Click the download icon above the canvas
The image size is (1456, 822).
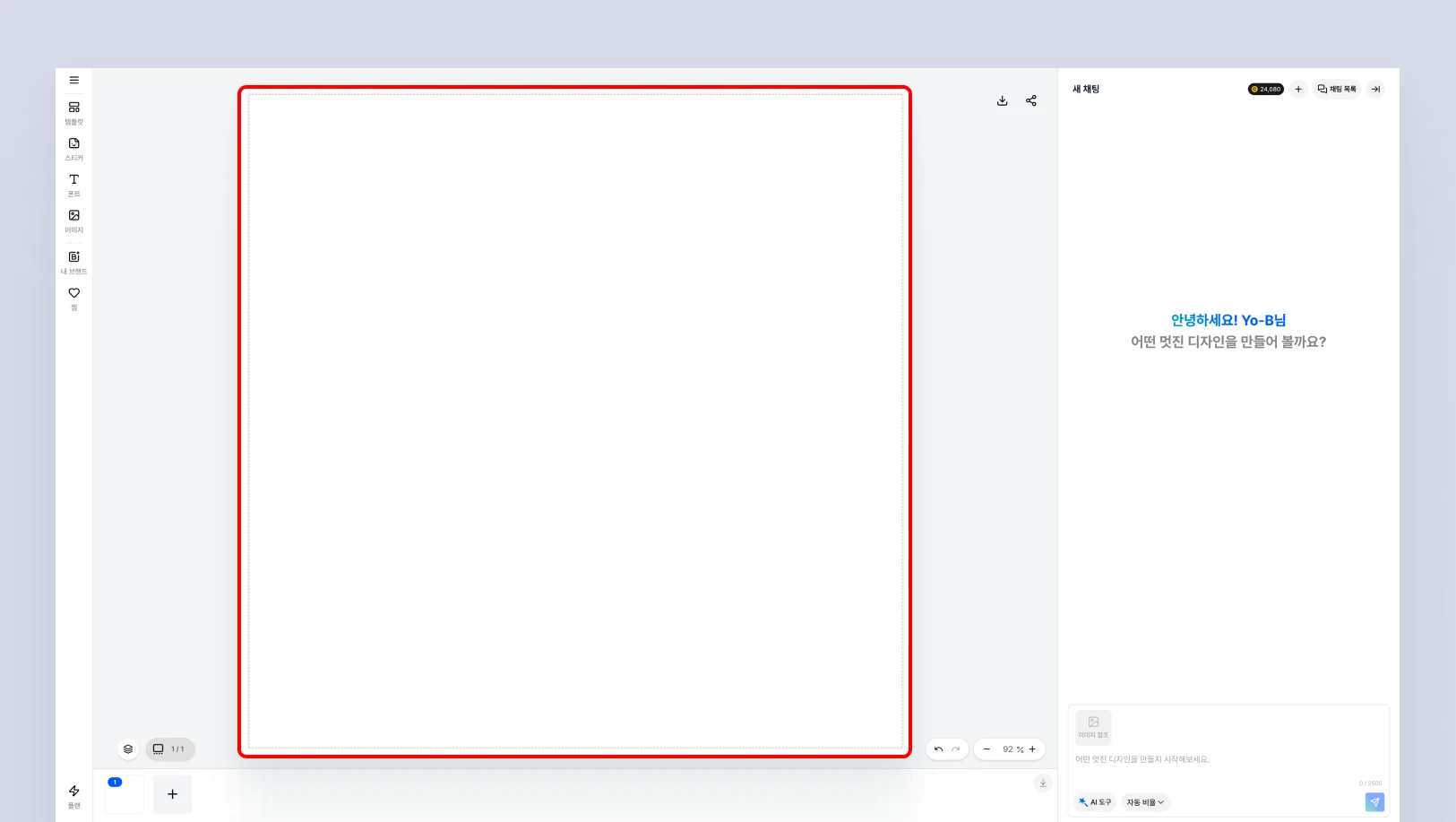1003,100
